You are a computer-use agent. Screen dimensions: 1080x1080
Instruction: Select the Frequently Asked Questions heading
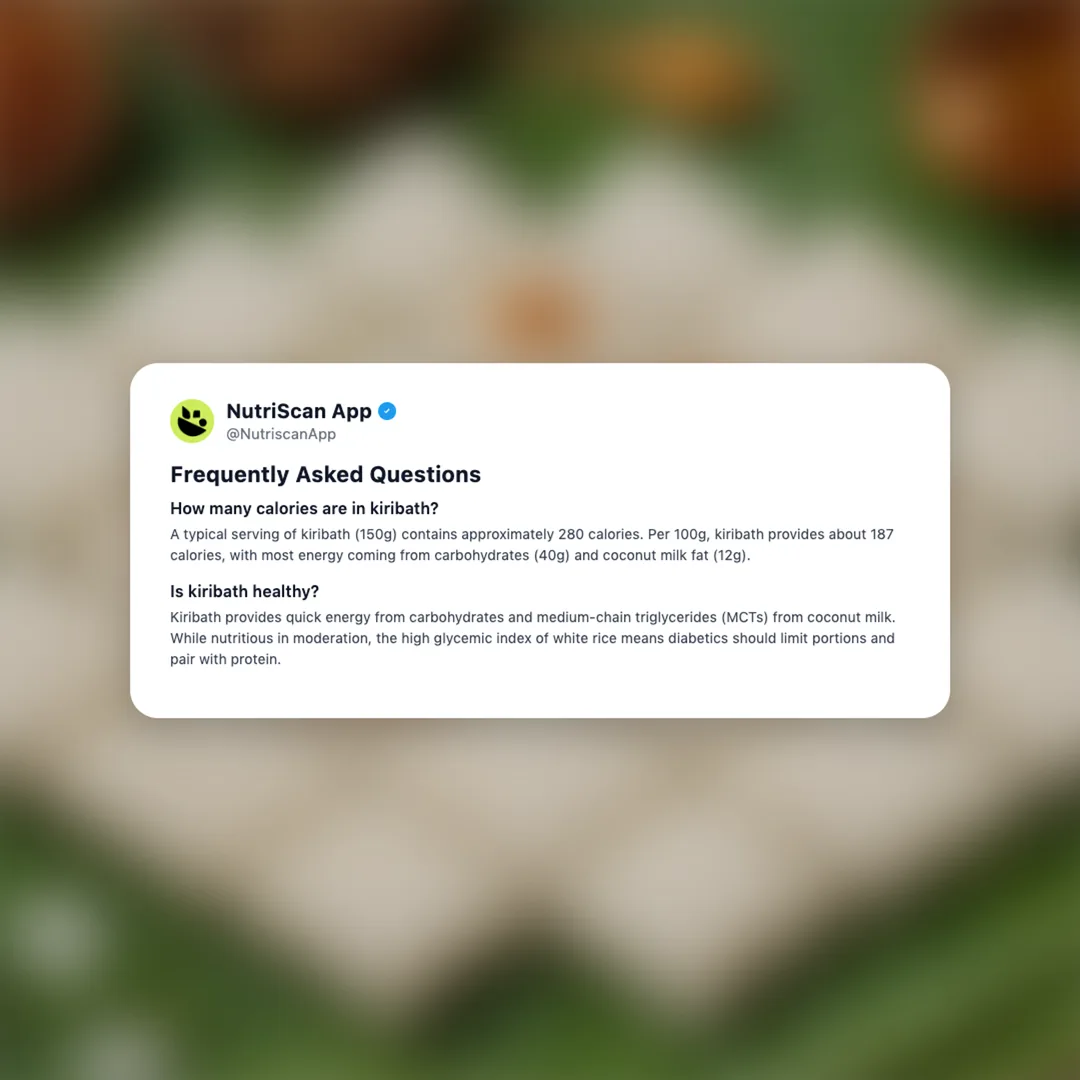pyautogui.click(x=325, y=475)
